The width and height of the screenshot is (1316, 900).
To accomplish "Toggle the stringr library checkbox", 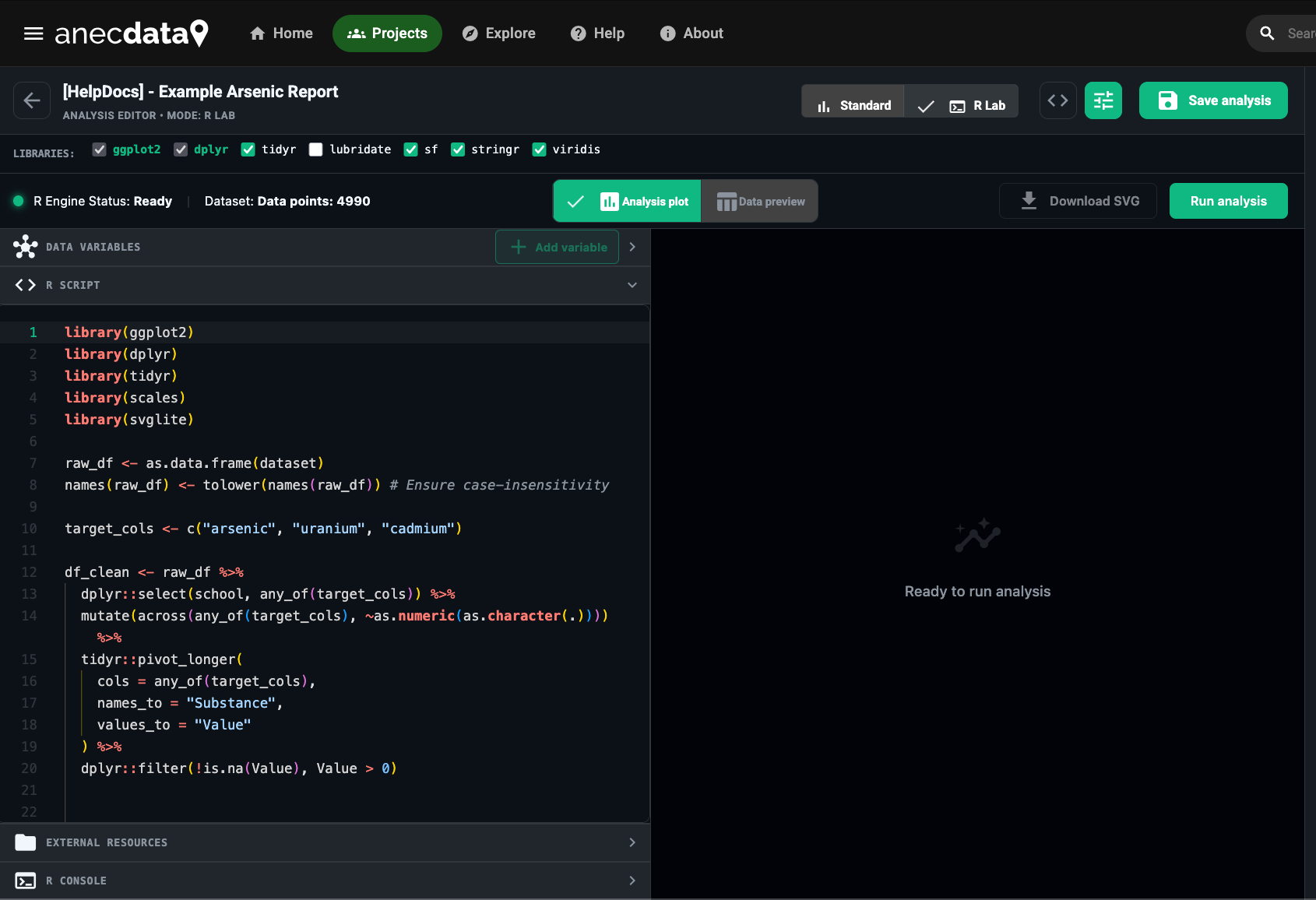I will 458,149.
